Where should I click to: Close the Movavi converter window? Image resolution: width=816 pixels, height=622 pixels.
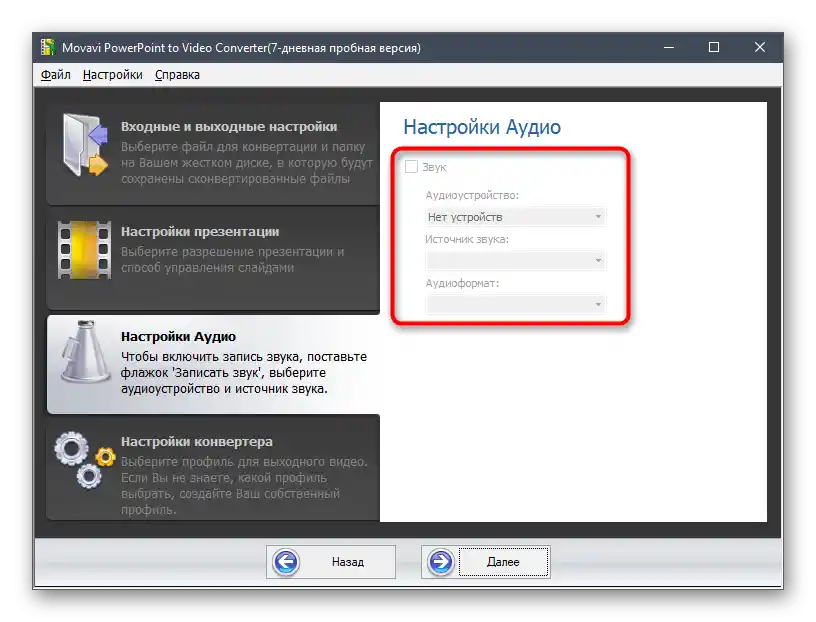[760, 47]
